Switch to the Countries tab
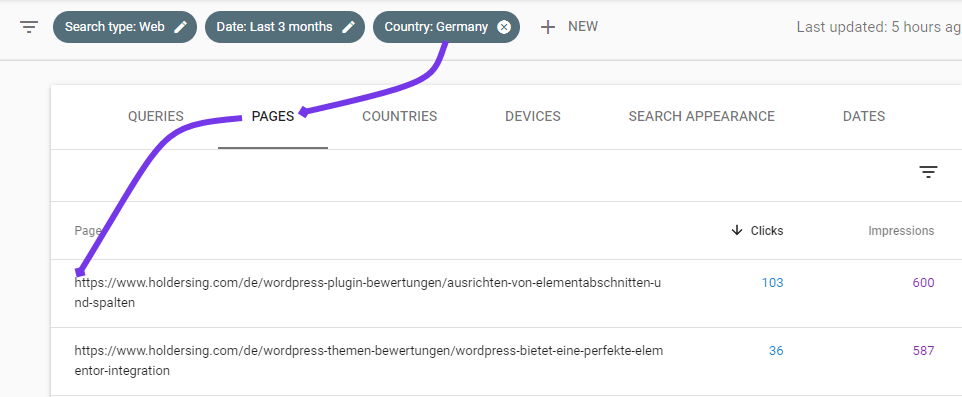 (399, 117)
